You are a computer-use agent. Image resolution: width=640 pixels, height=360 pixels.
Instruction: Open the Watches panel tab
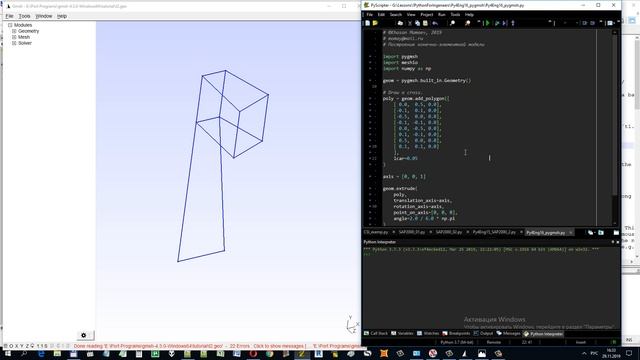click(428, 333)
